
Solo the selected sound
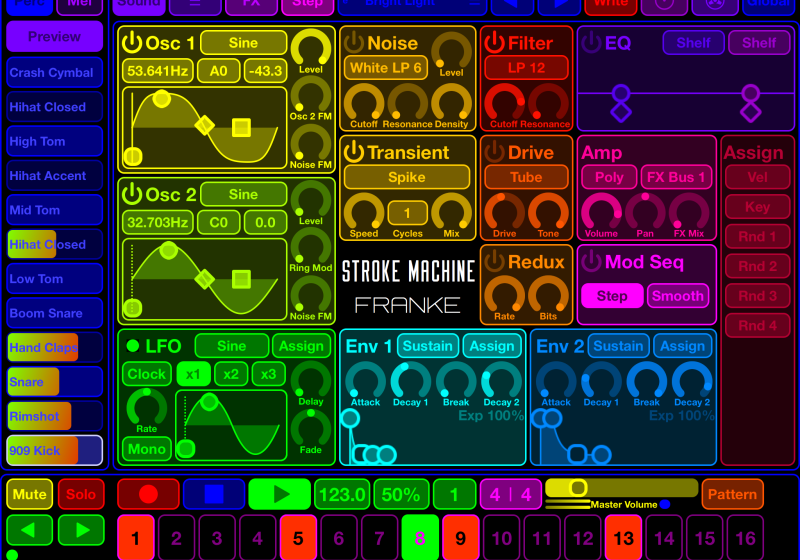point(80,494)
